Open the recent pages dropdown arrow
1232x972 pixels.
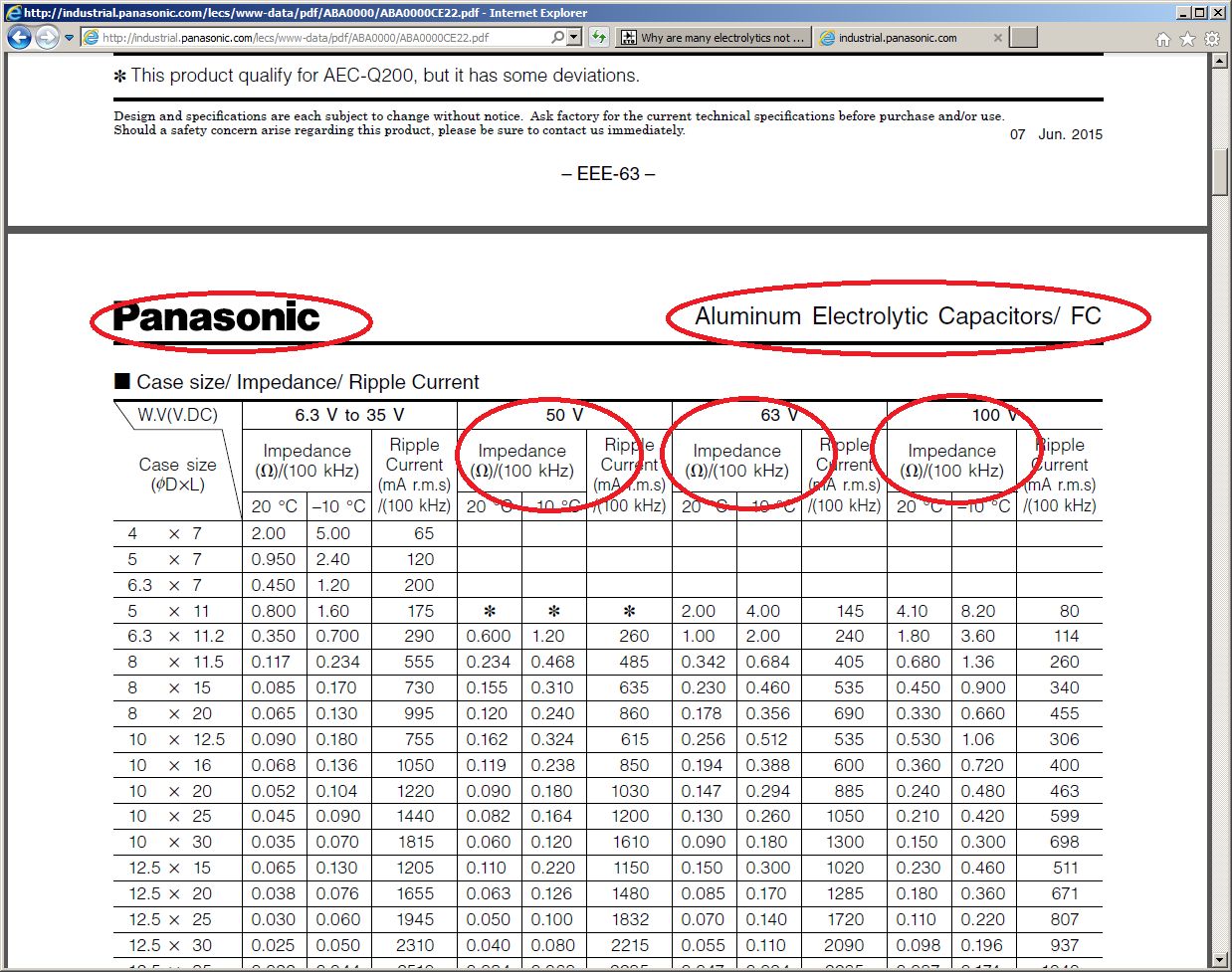tap(70, 38)
